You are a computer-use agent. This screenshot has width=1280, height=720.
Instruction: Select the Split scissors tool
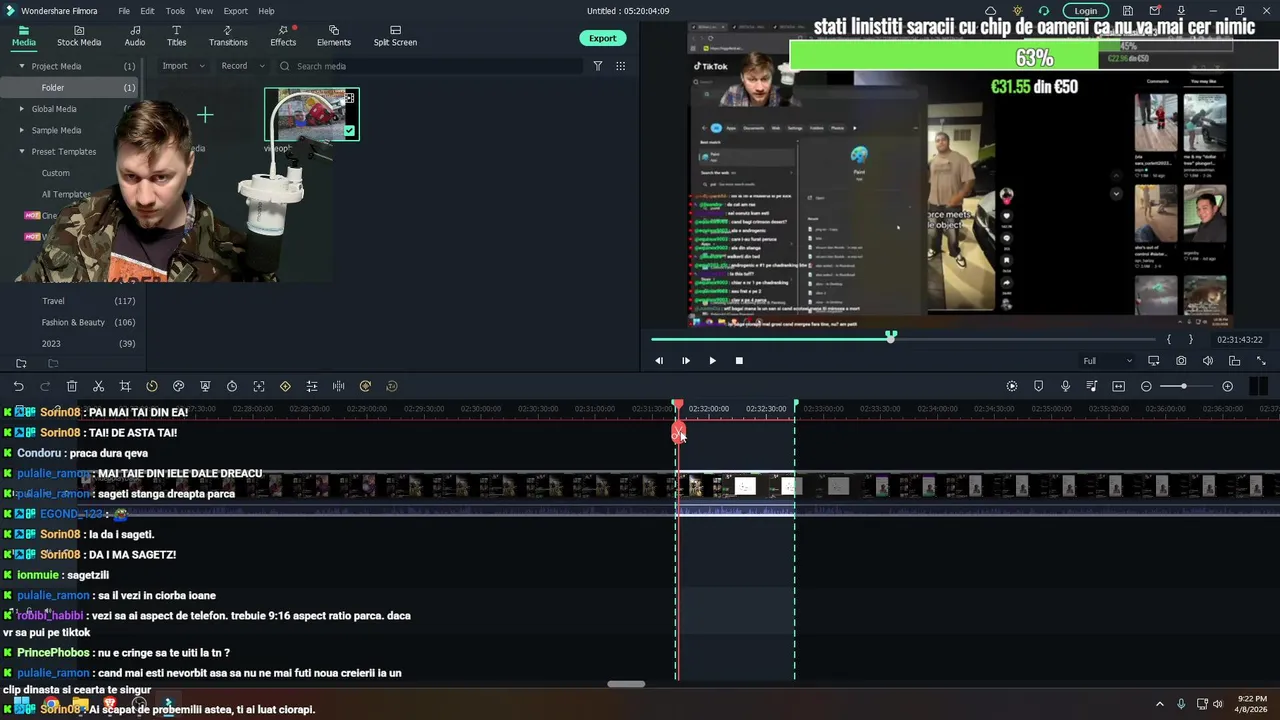[x=98, y=386]
